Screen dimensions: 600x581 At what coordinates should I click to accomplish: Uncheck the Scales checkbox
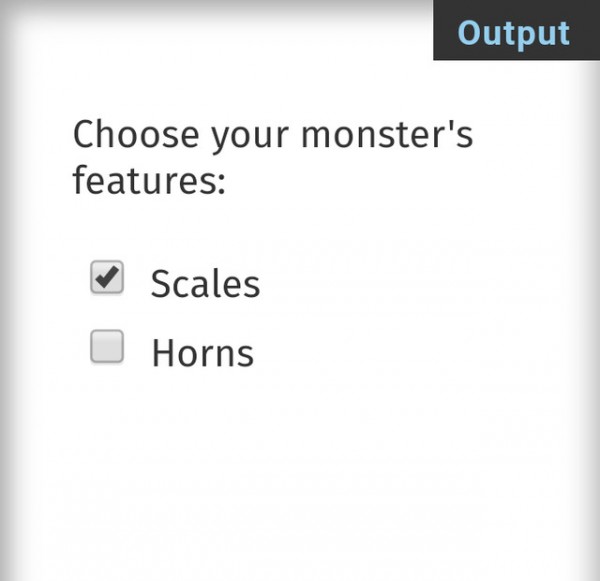tap(107, 278)
